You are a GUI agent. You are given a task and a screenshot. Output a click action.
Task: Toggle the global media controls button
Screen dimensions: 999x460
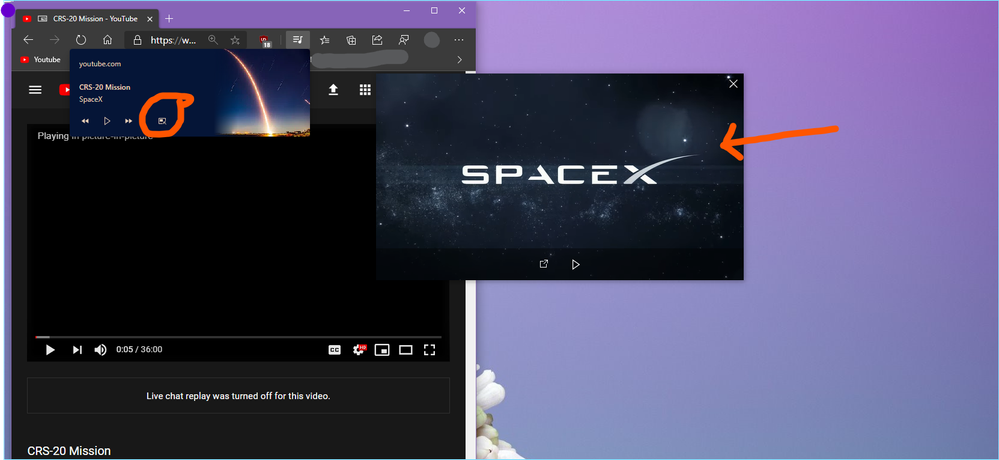point(298,40)
